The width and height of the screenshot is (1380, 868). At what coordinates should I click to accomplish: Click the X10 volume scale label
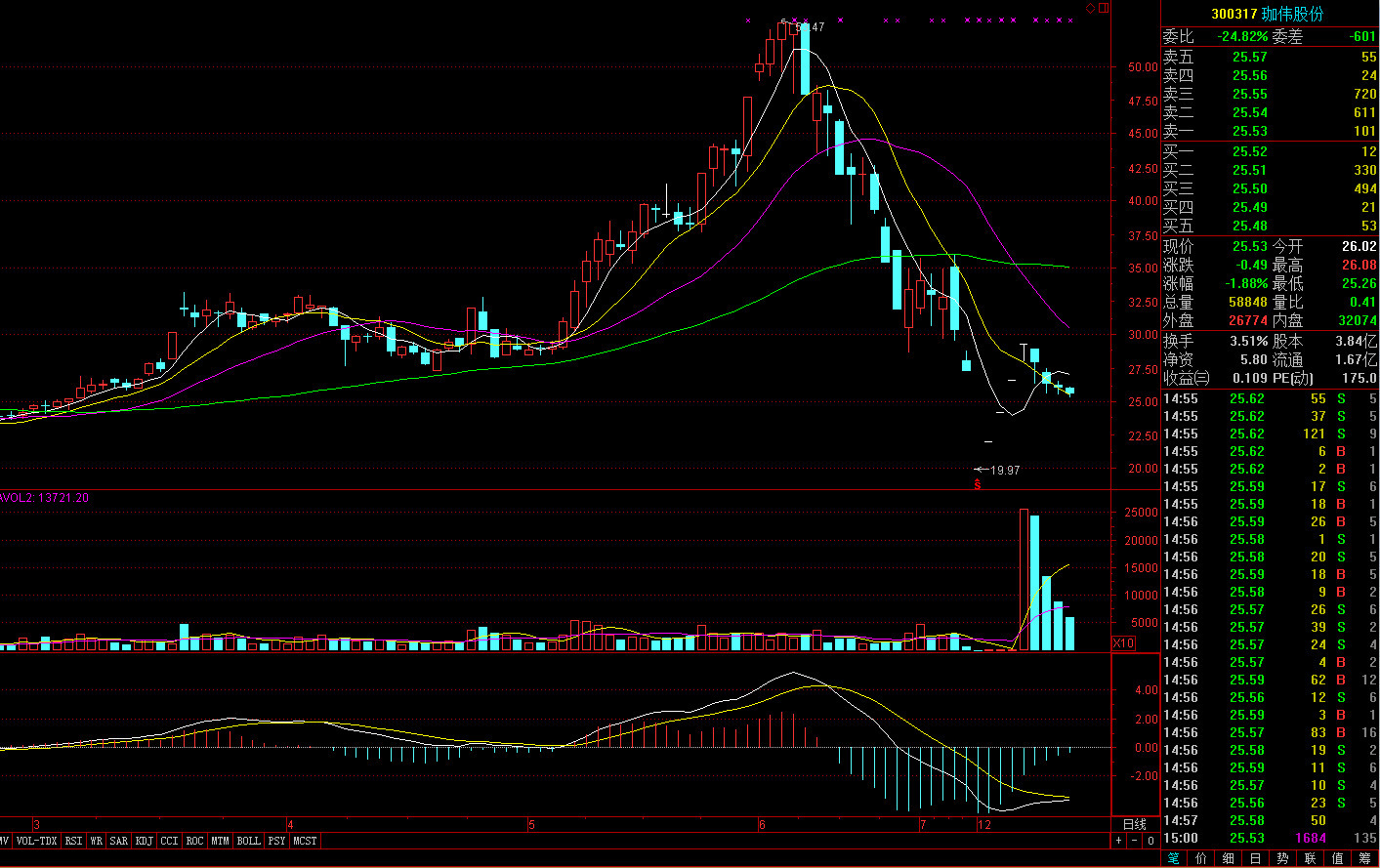(x=1124, y=643)
